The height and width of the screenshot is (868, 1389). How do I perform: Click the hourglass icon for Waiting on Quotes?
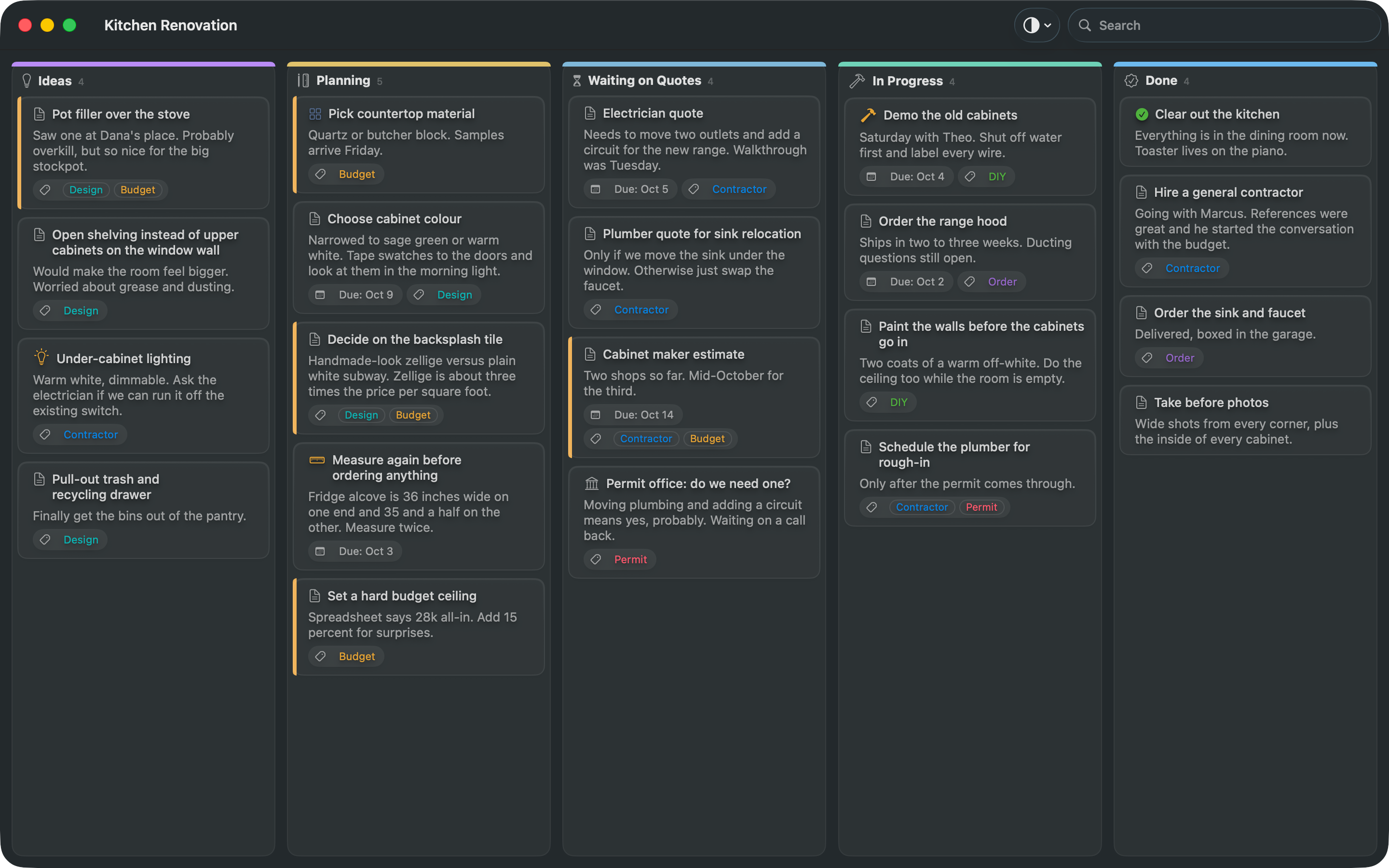point(577,81)
